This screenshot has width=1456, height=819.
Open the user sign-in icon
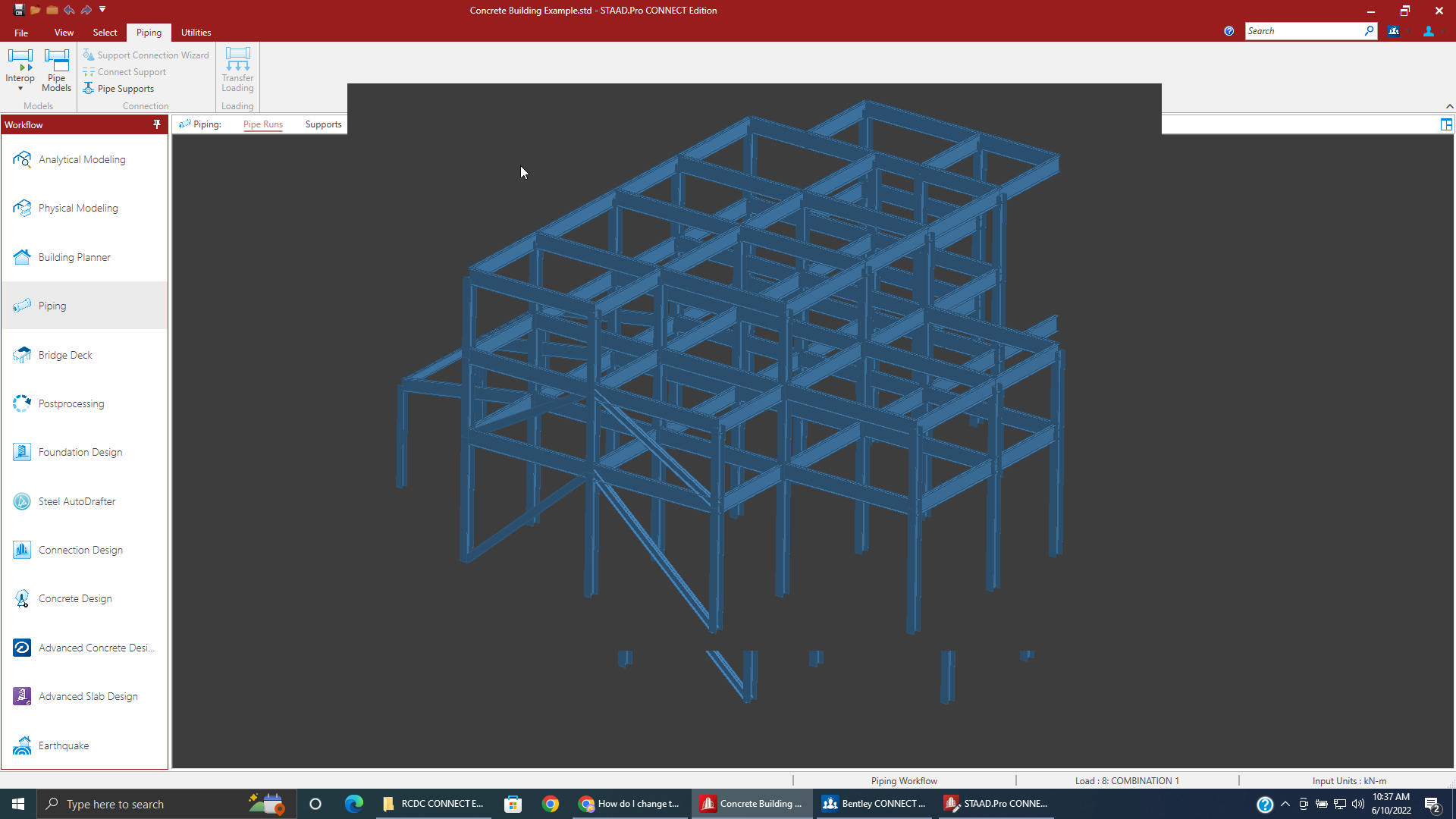1429,31
